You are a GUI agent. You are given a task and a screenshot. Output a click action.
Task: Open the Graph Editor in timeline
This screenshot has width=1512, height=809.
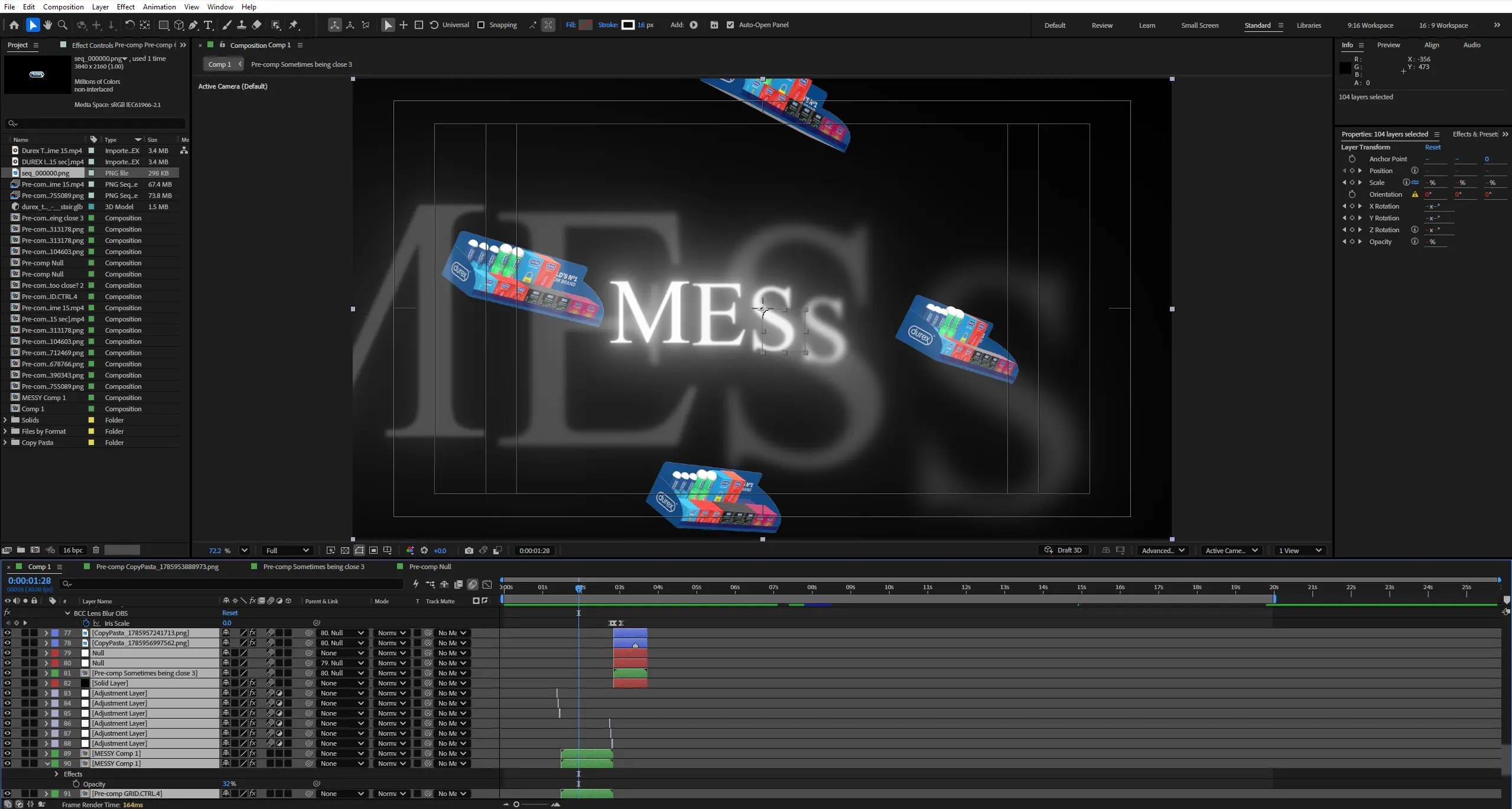pos(487,584)
